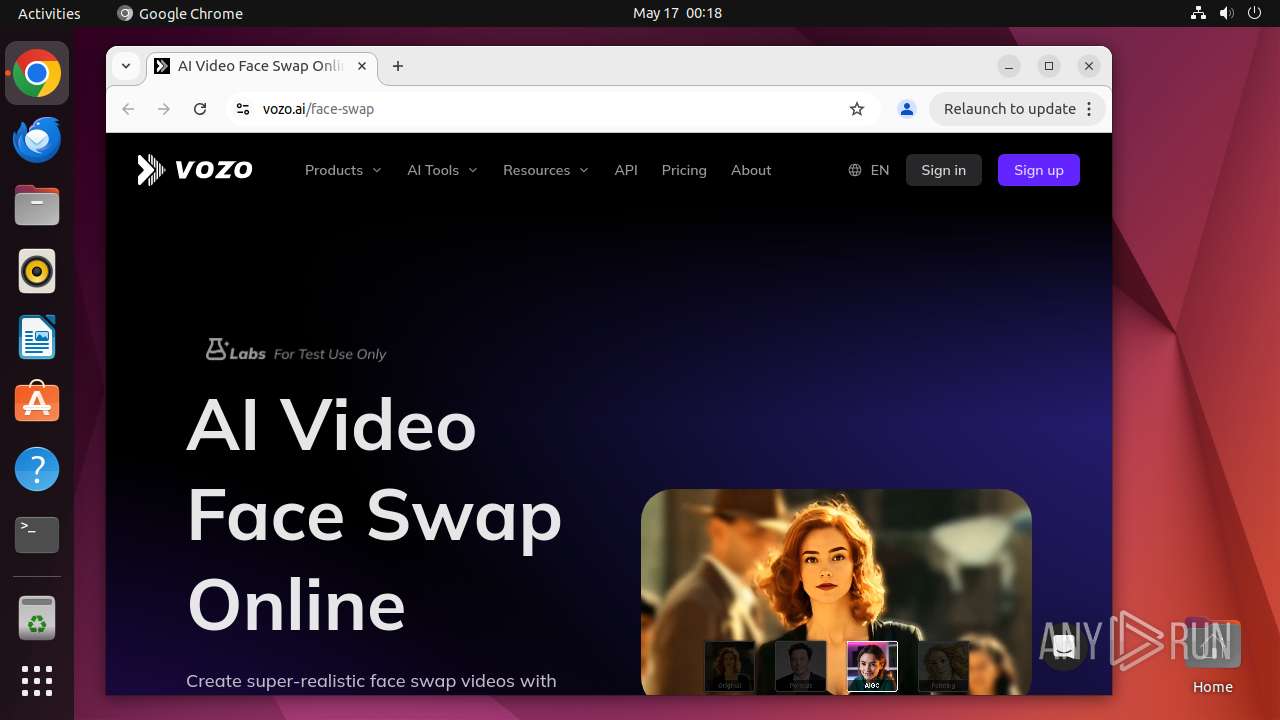Launch the Terminal from the dock

tap(37, 534)
